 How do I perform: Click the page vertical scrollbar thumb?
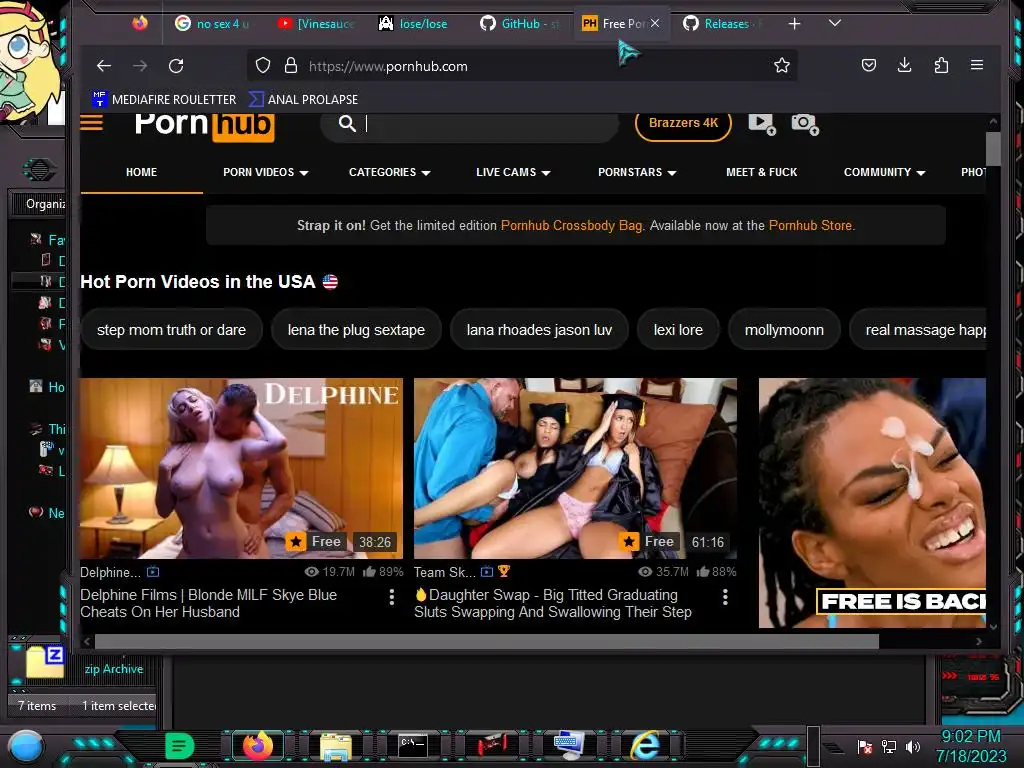993,149
